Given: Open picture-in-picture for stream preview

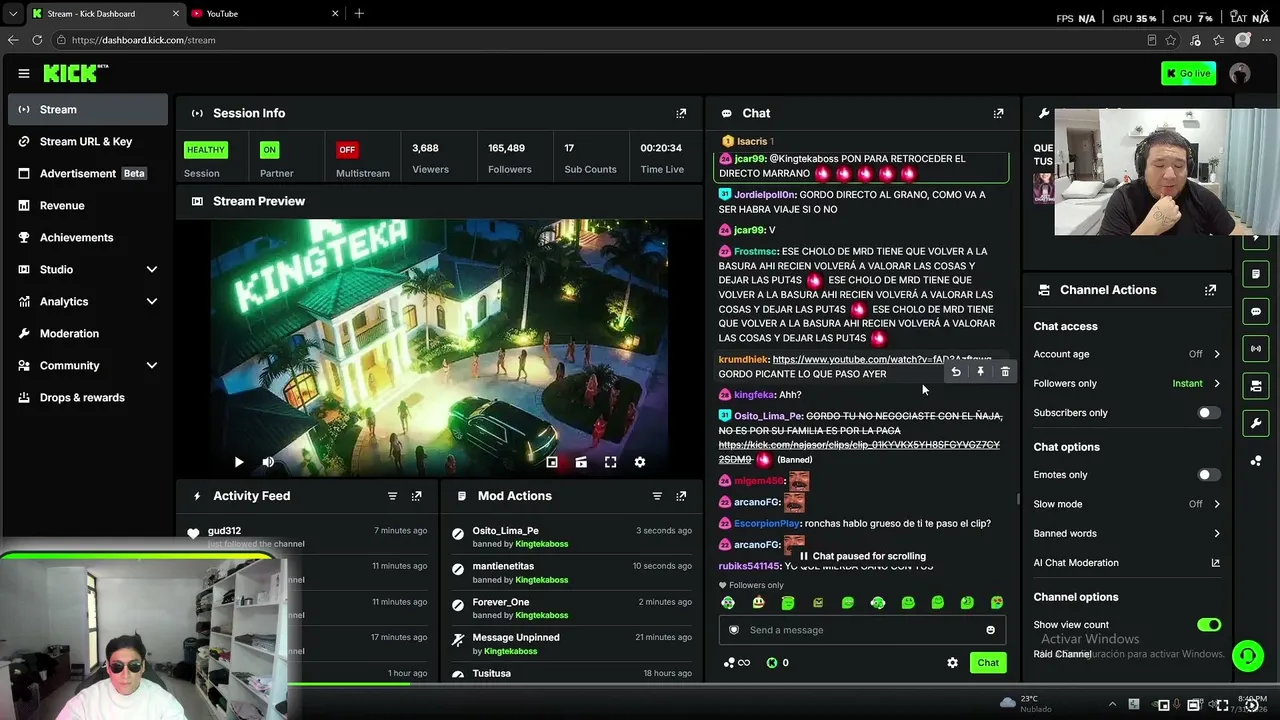Looking at the screenshot, I should 552,462.
